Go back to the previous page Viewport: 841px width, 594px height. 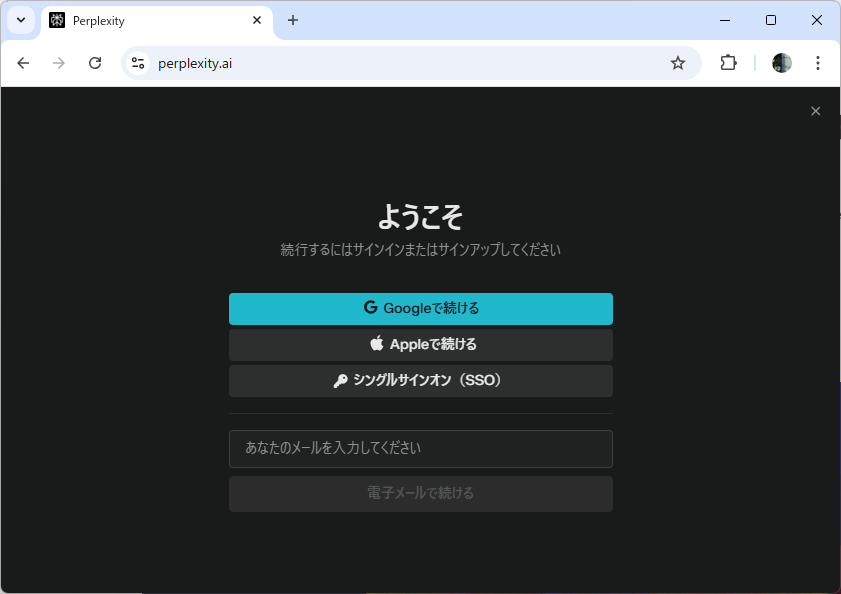pos(23,63)
